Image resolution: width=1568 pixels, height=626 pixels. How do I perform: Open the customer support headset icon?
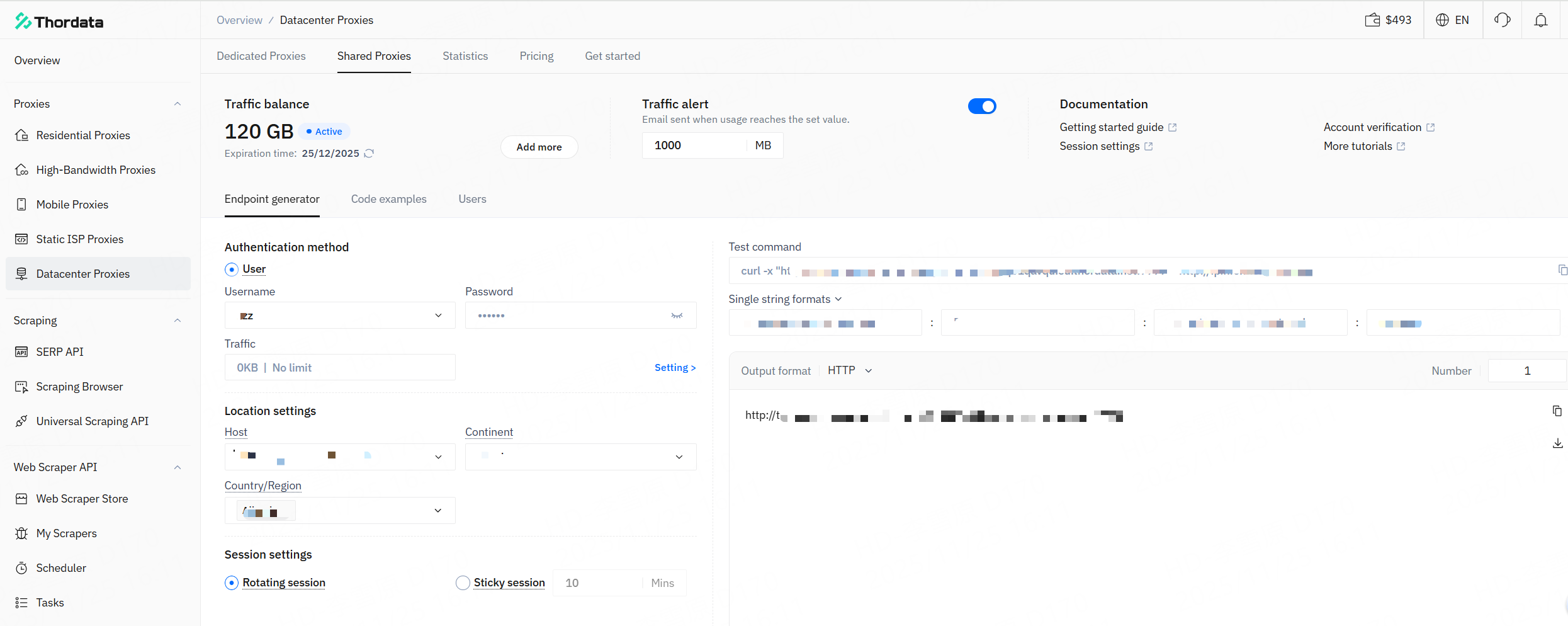[x=1502, y=20]
